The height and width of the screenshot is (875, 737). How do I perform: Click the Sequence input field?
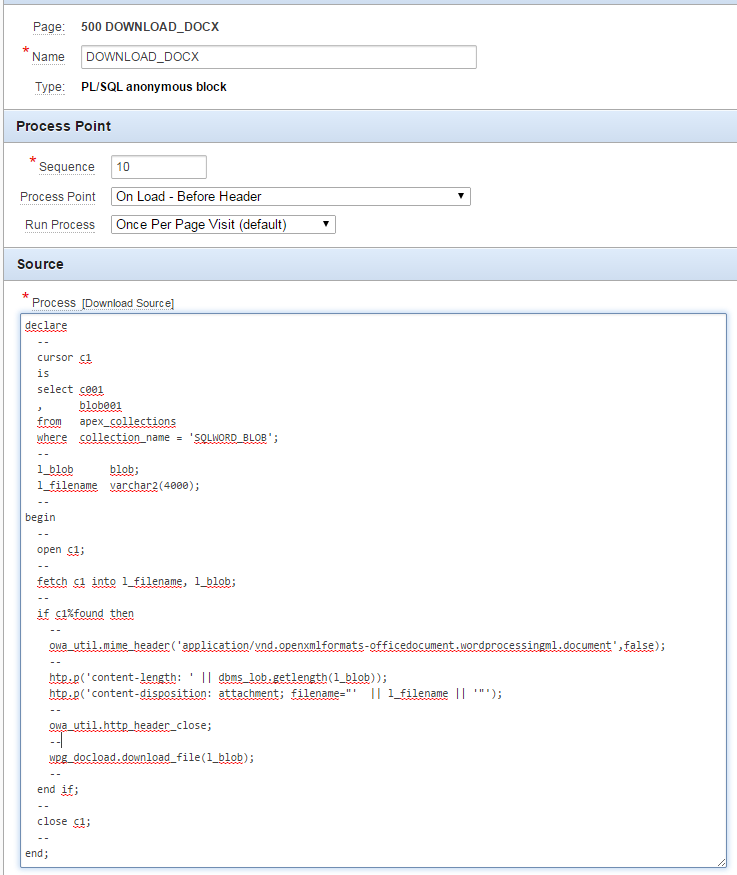[158, 167]
